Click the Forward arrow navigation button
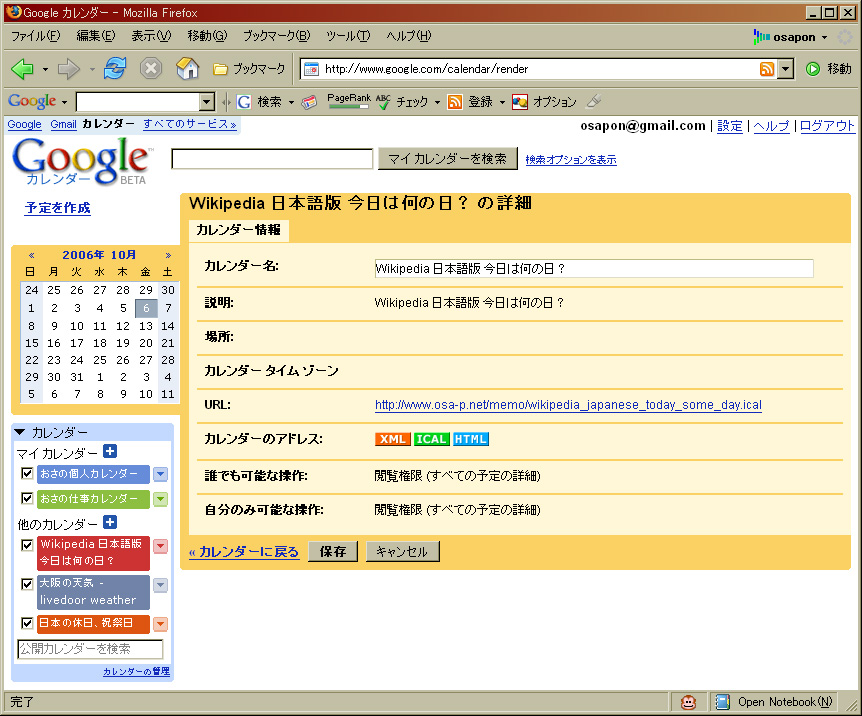 (x=69, y=69)
